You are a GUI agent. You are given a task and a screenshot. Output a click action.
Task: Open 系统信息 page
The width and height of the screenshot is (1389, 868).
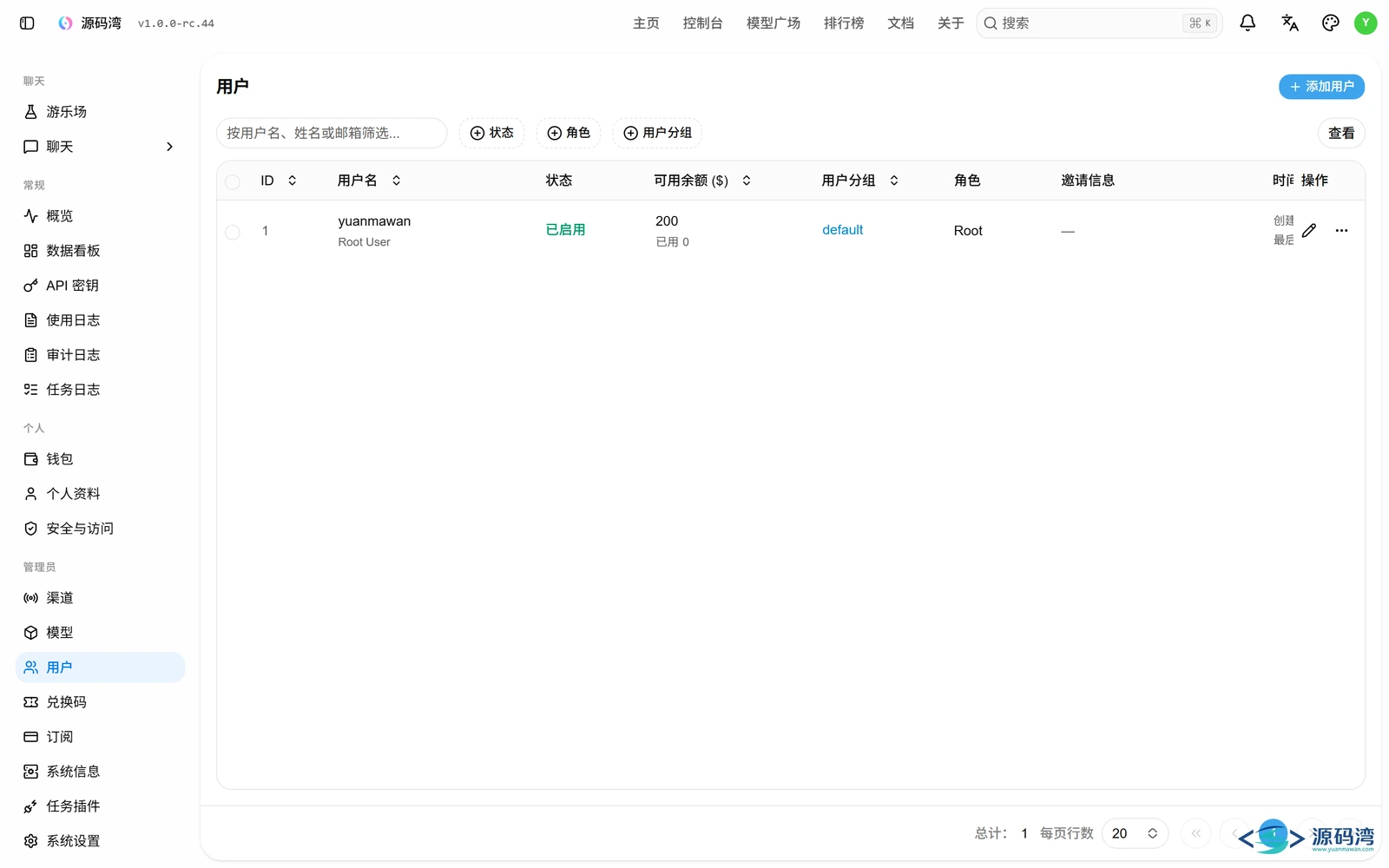pyautogui.click(x=100, y=772)
